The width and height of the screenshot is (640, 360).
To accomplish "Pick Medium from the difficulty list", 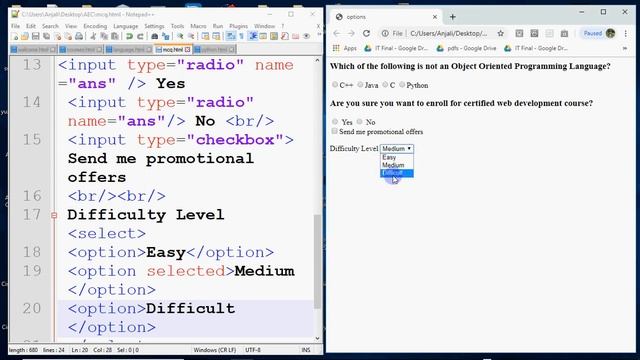I will click(397, 165).
